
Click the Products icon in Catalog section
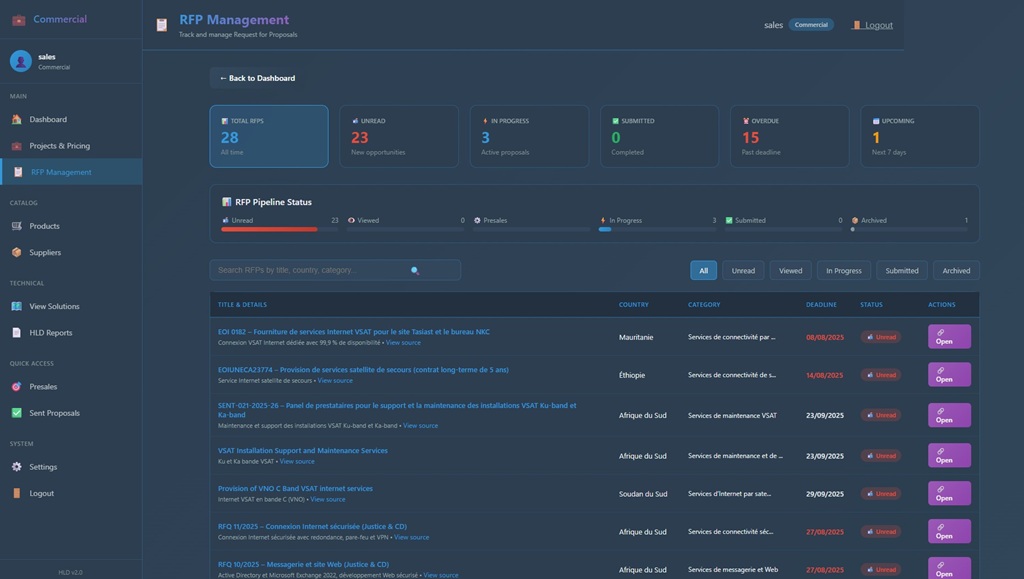coord(16,226)
